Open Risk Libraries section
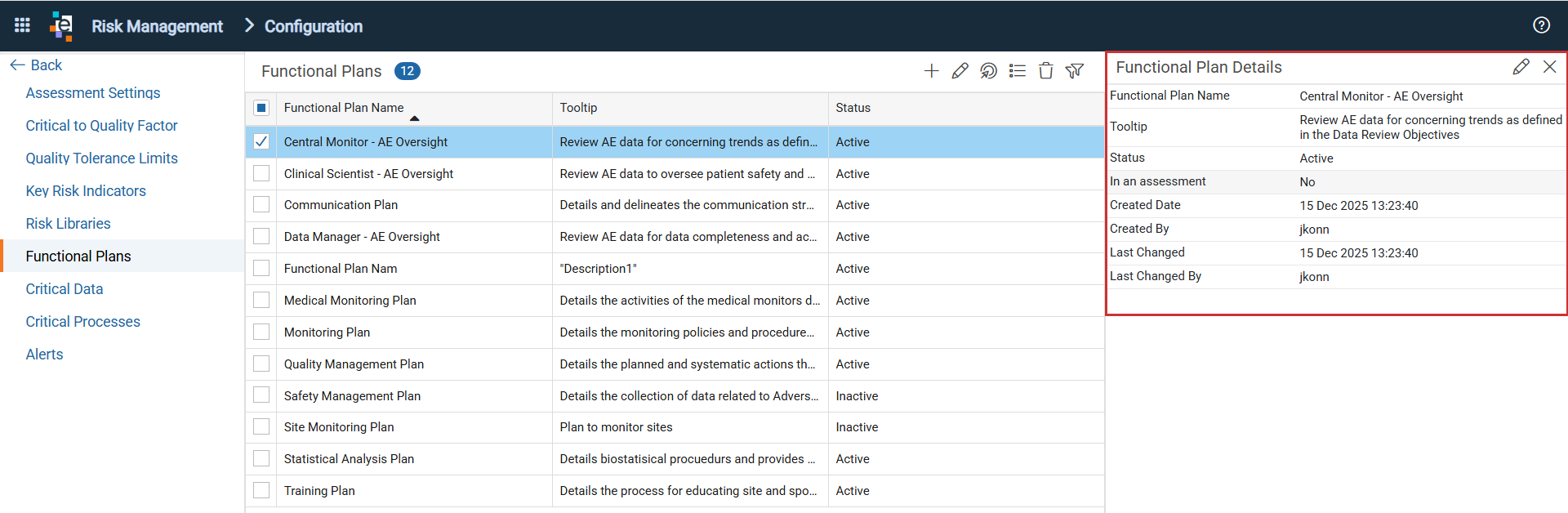This screenshot has width=1568, height=513. (x=68, y=224)
